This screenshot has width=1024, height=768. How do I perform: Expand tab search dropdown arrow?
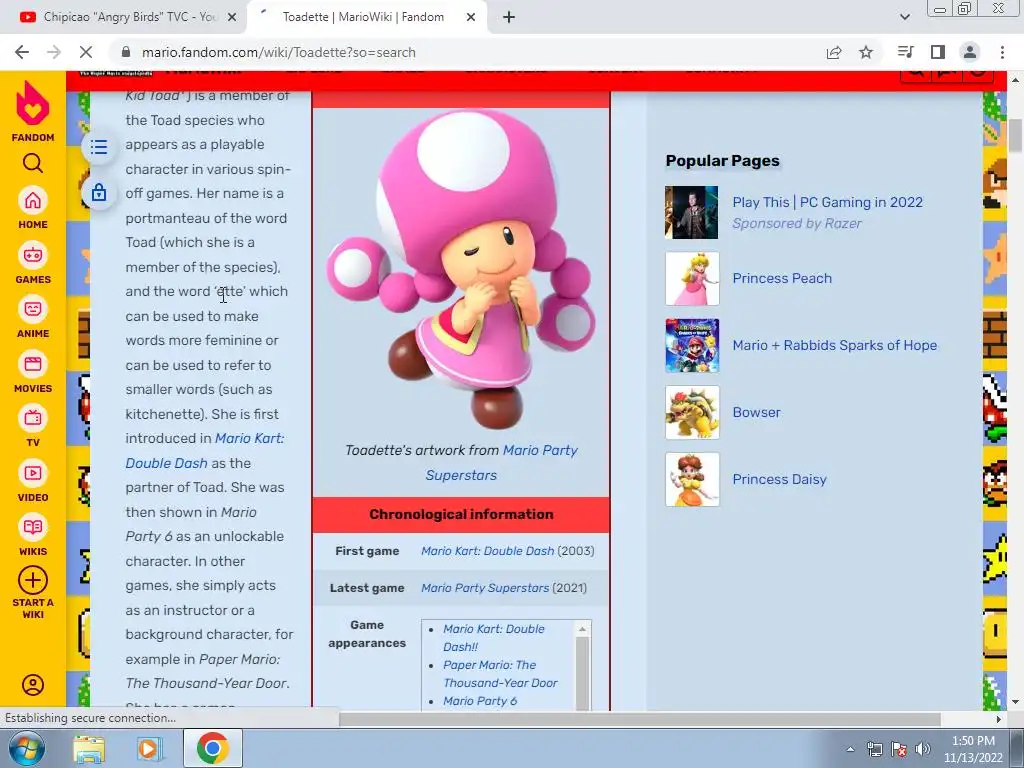904,17
